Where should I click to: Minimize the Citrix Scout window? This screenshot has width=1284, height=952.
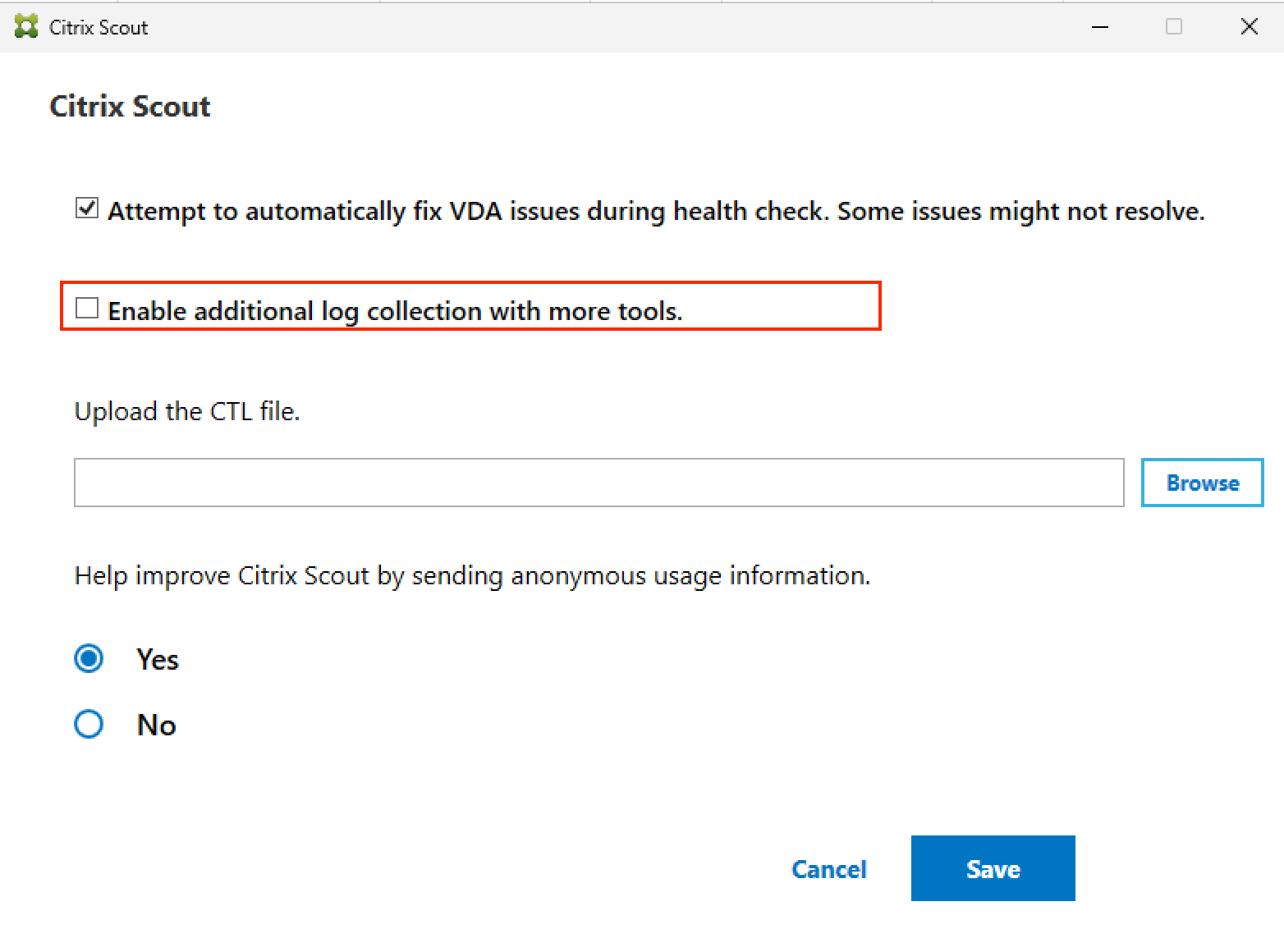pos(1099,26)
